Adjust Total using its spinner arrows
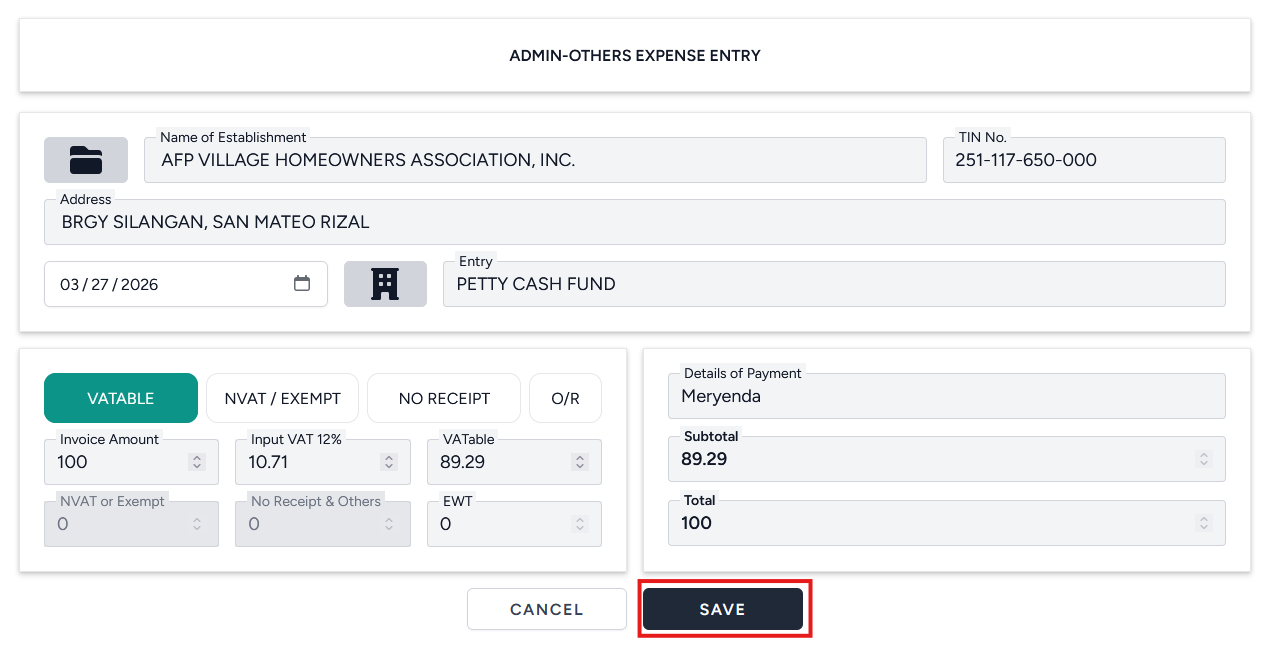The width and height of the screenshot is (1269, 647). click(1204, 523)
